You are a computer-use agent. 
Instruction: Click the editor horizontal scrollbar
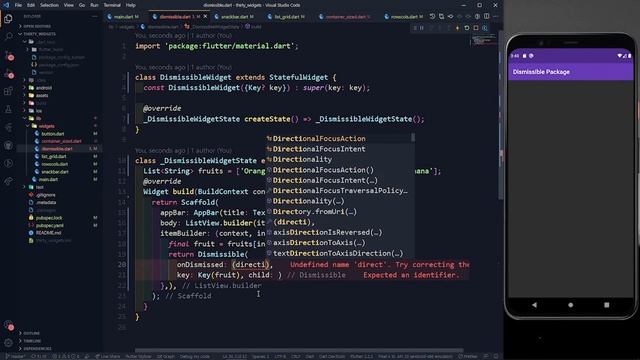299,350
